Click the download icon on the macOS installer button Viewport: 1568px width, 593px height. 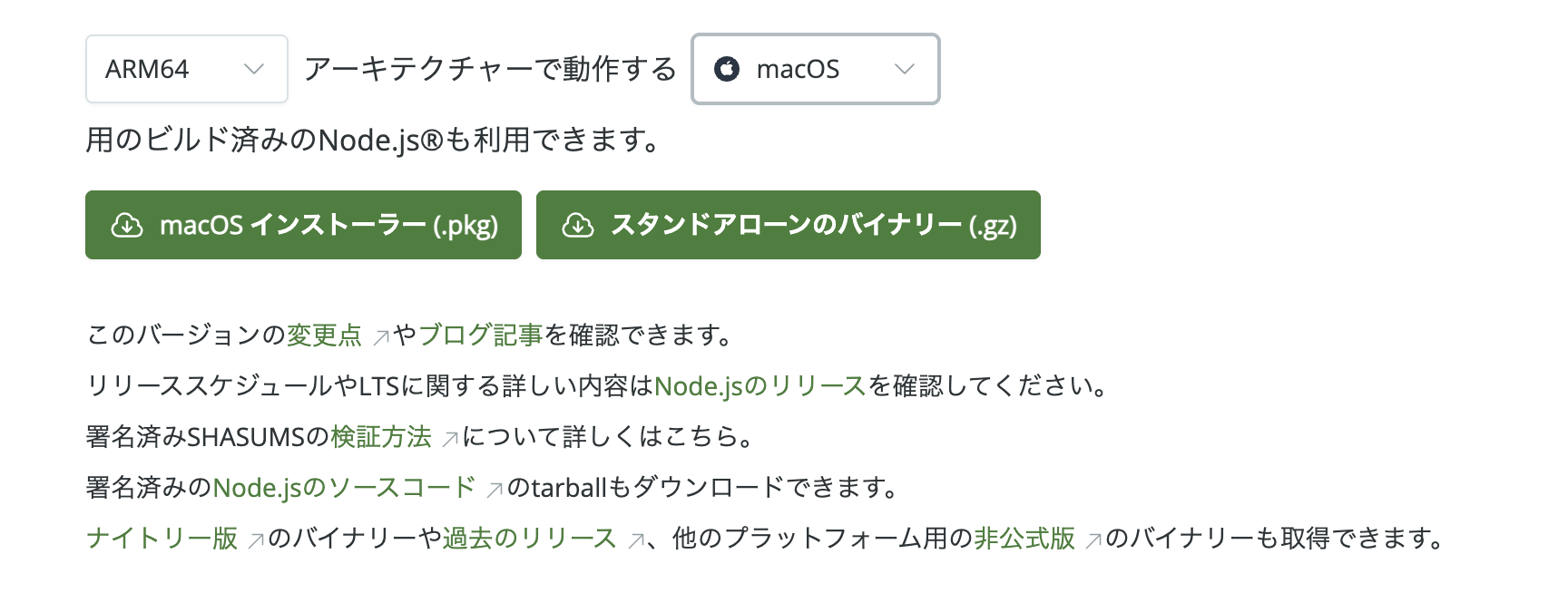pos(129,225)
